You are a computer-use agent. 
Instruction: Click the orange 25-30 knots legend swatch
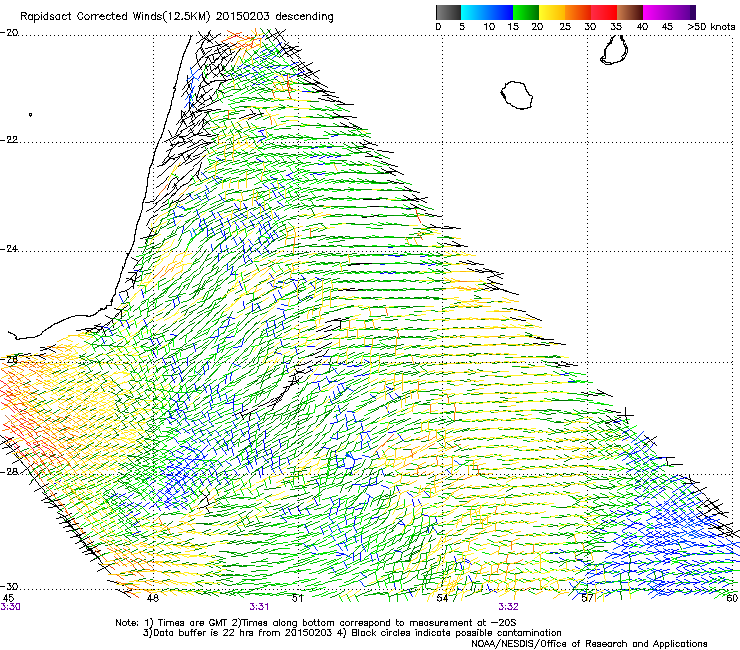pos(578,12)
